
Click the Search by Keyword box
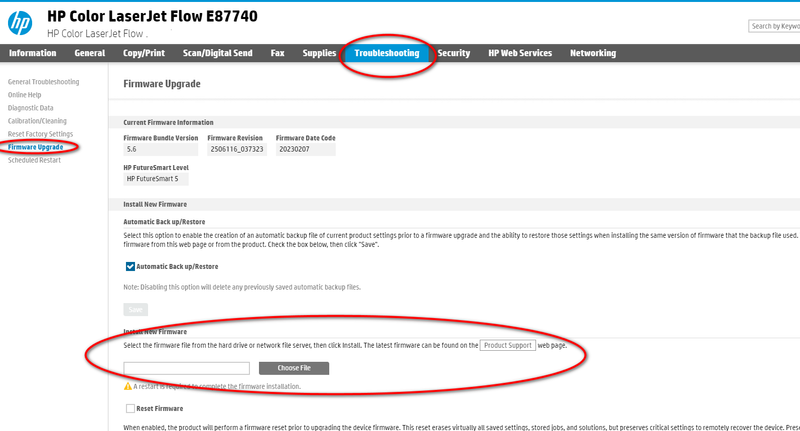tap(774, 26)
